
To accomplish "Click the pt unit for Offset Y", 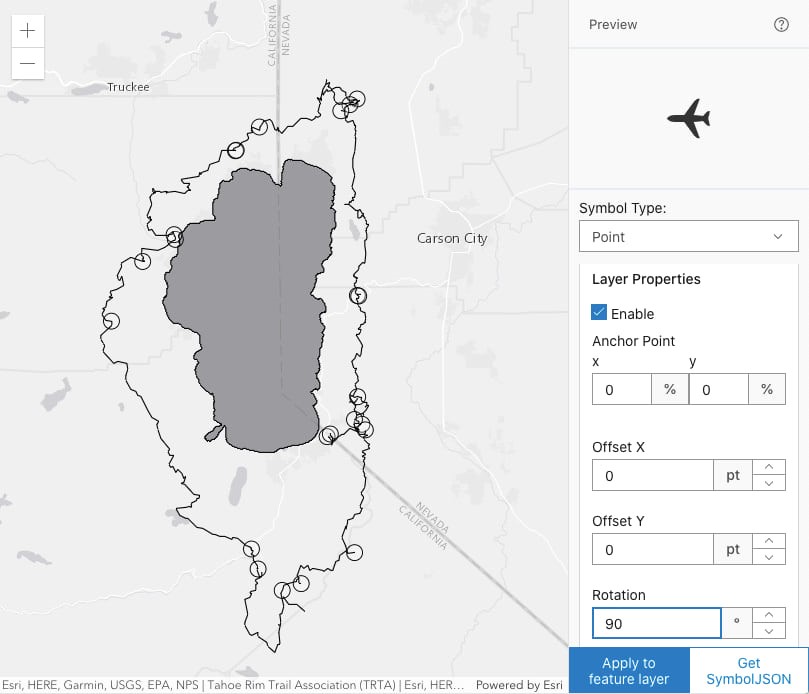I will pyautogui.click(x=733, y=549).
